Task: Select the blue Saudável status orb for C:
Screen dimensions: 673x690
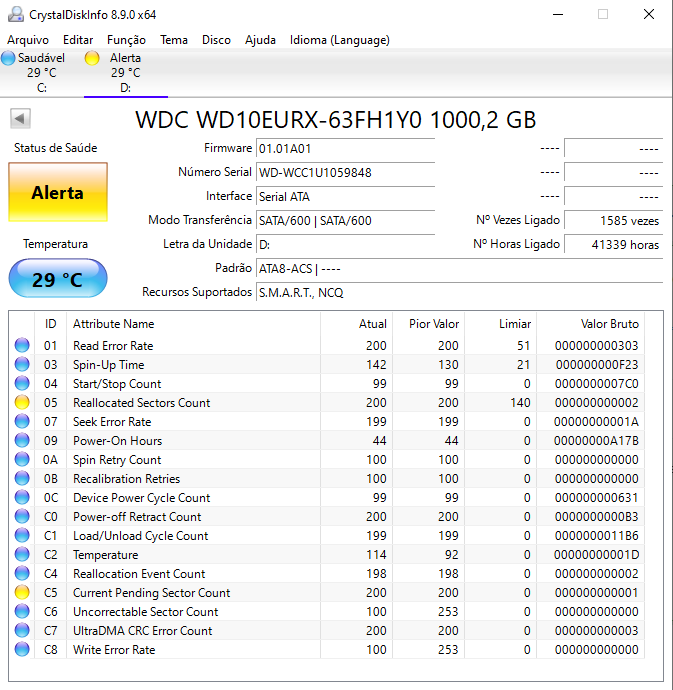Action: (x=8, y=58)
